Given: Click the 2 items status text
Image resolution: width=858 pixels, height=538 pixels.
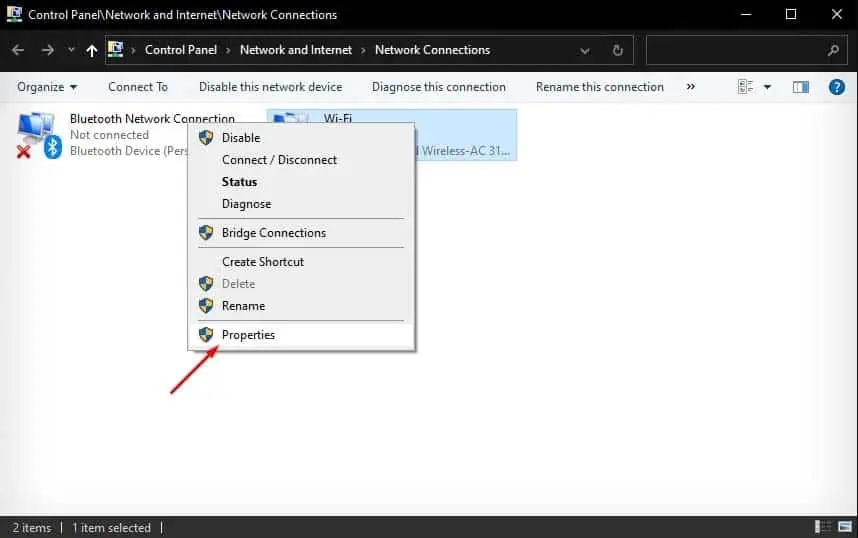Looking at the screenshot, I should [x=32, y=528].
